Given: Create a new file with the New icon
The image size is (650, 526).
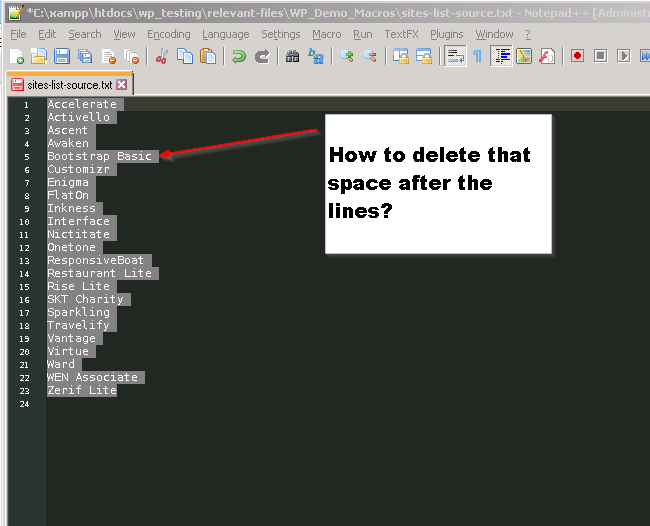Looking at the screenshot, I should coord(16,56).
